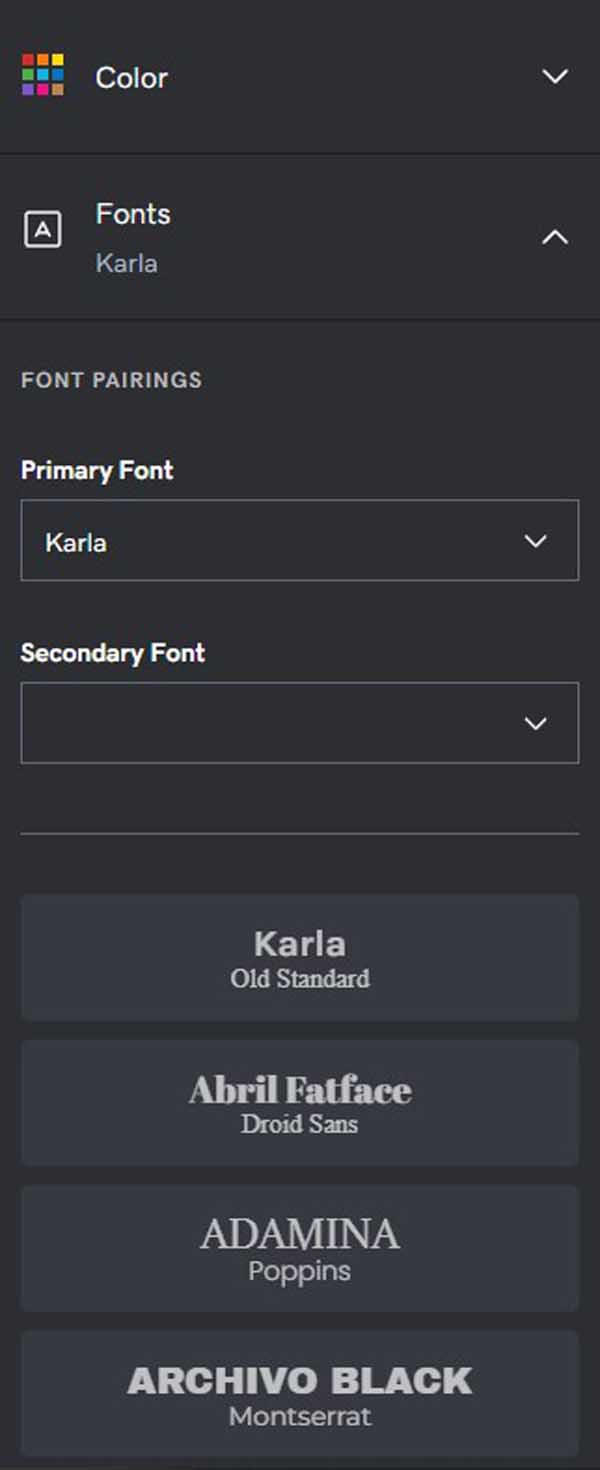This screenshot has height=1470, width=600.
Task: Open the Primary Font dropdown showing Karla
Action: [300, 540]
